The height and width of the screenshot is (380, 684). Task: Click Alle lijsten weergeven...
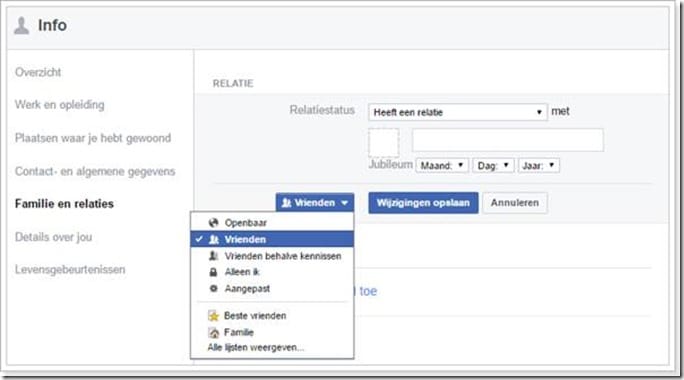tap(256, 348)
